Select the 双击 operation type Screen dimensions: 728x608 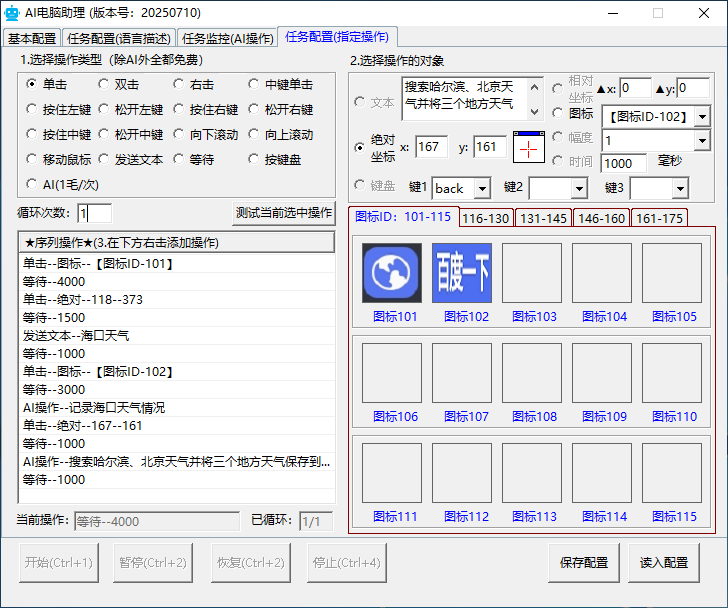[x=106, y=85]
